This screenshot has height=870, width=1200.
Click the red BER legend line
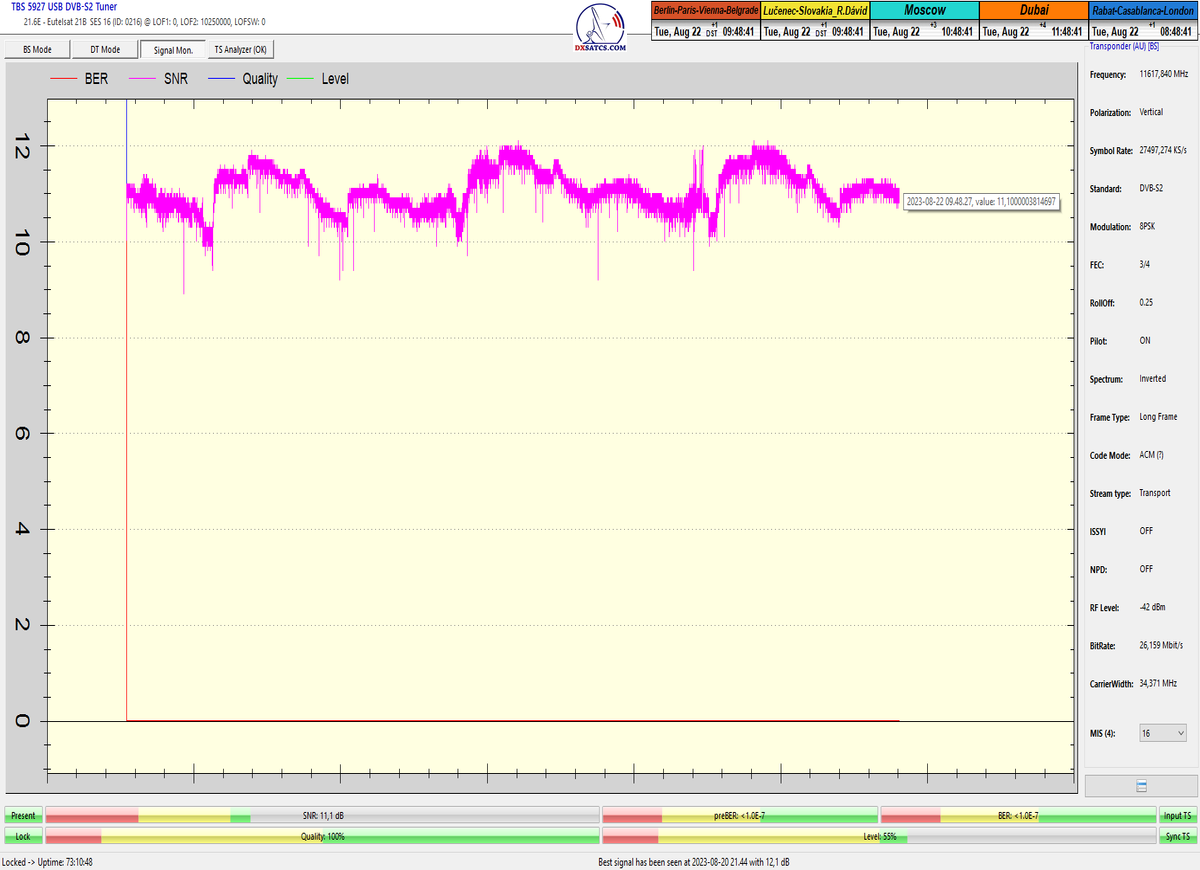point(64,79)
